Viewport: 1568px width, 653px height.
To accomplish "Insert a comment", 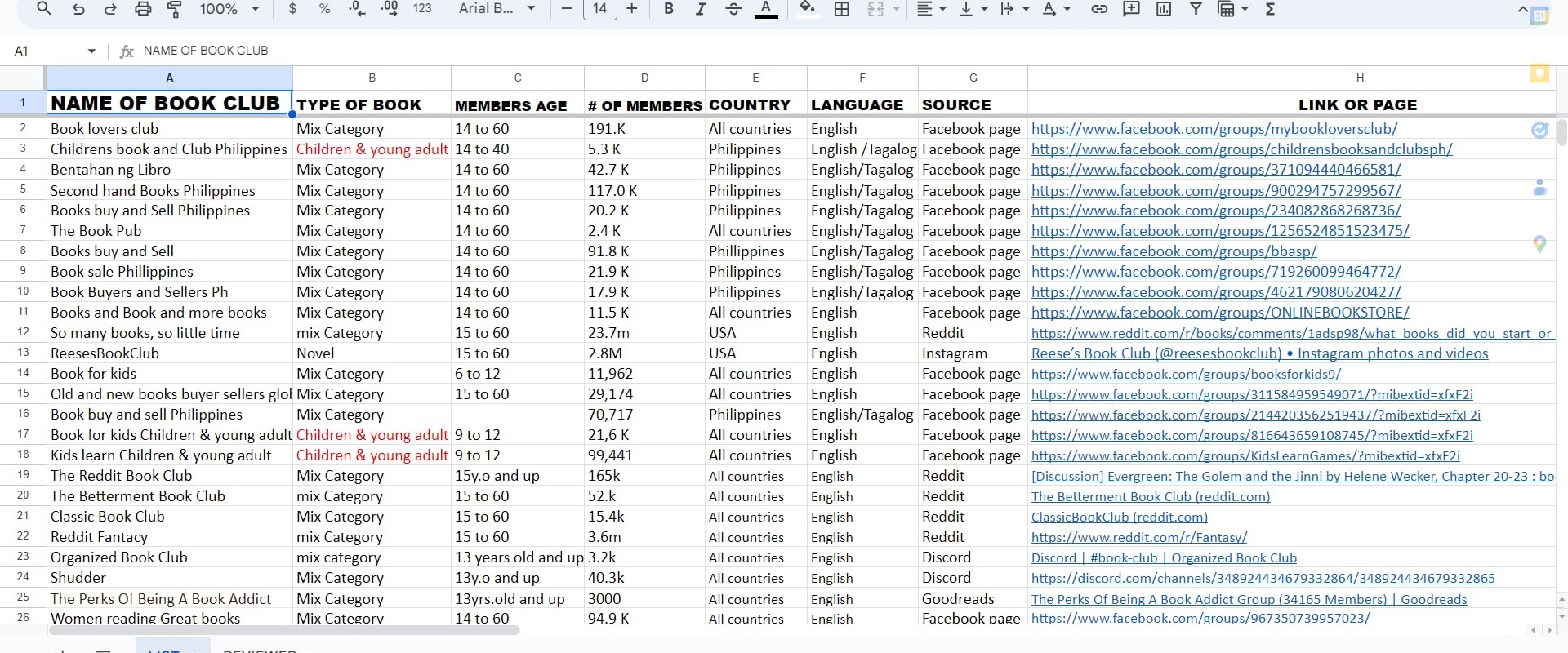I will (x=1131, y=9).
